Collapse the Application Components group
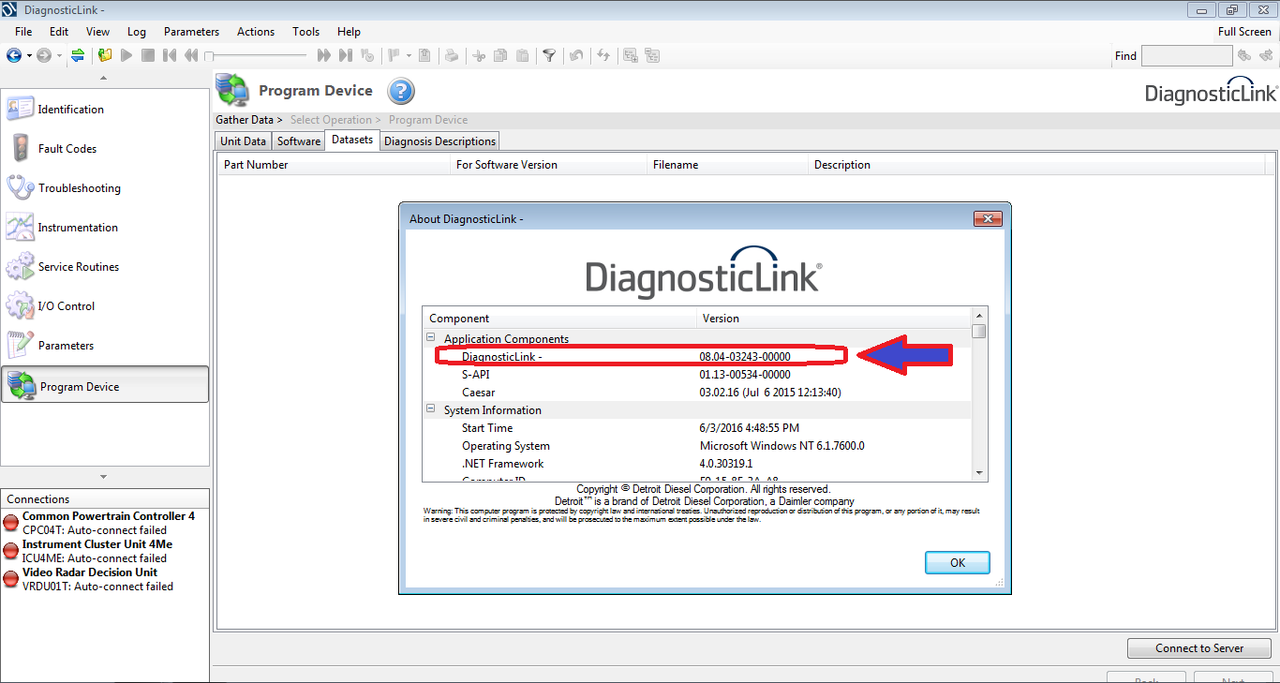 431,339
